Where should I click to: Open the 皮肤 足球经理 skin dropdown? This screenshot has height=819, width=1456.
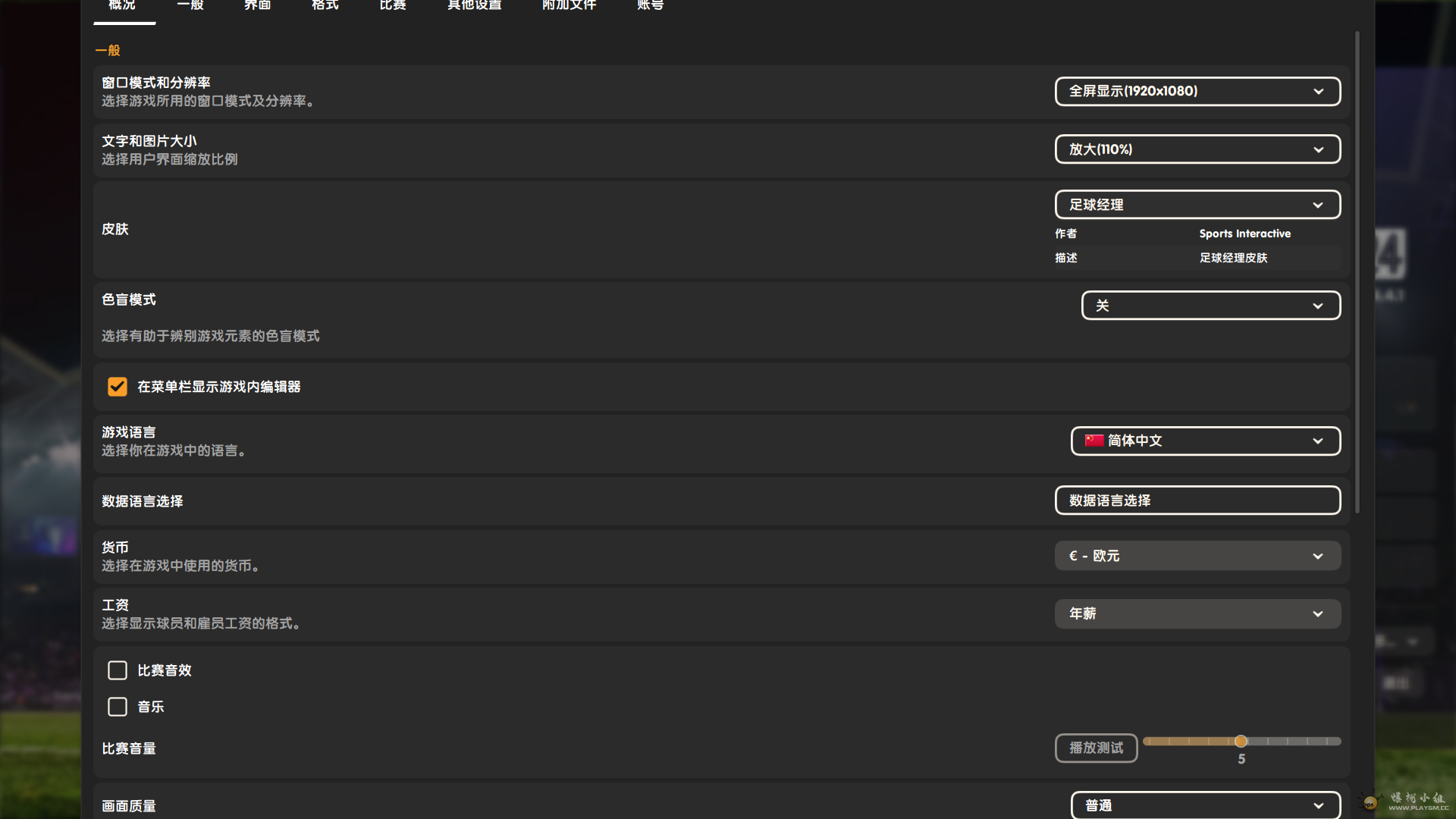pos(1197,205)
